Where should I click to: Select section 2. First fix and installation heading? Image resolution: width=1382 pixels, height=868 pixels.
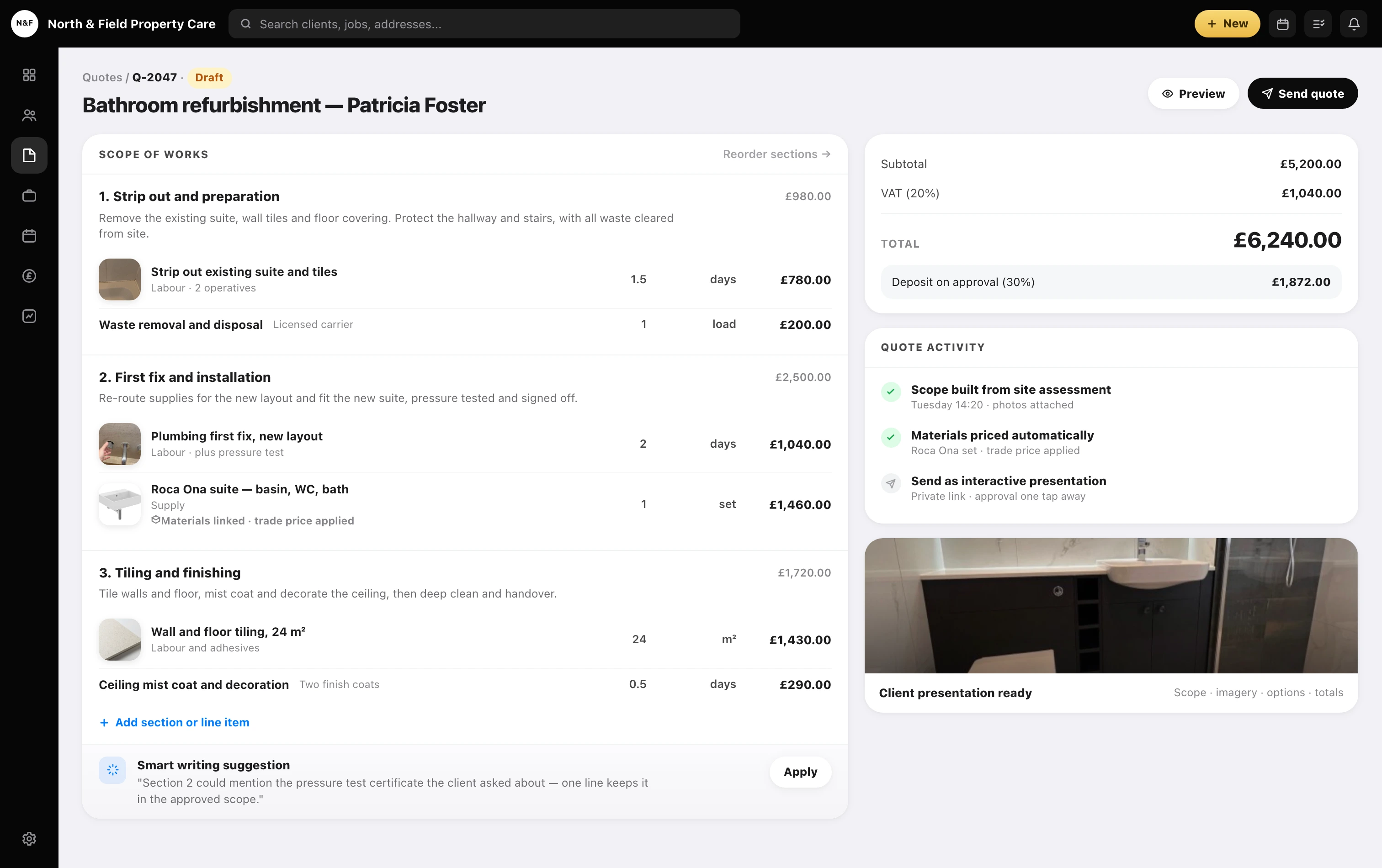click(x=184, y=377)
